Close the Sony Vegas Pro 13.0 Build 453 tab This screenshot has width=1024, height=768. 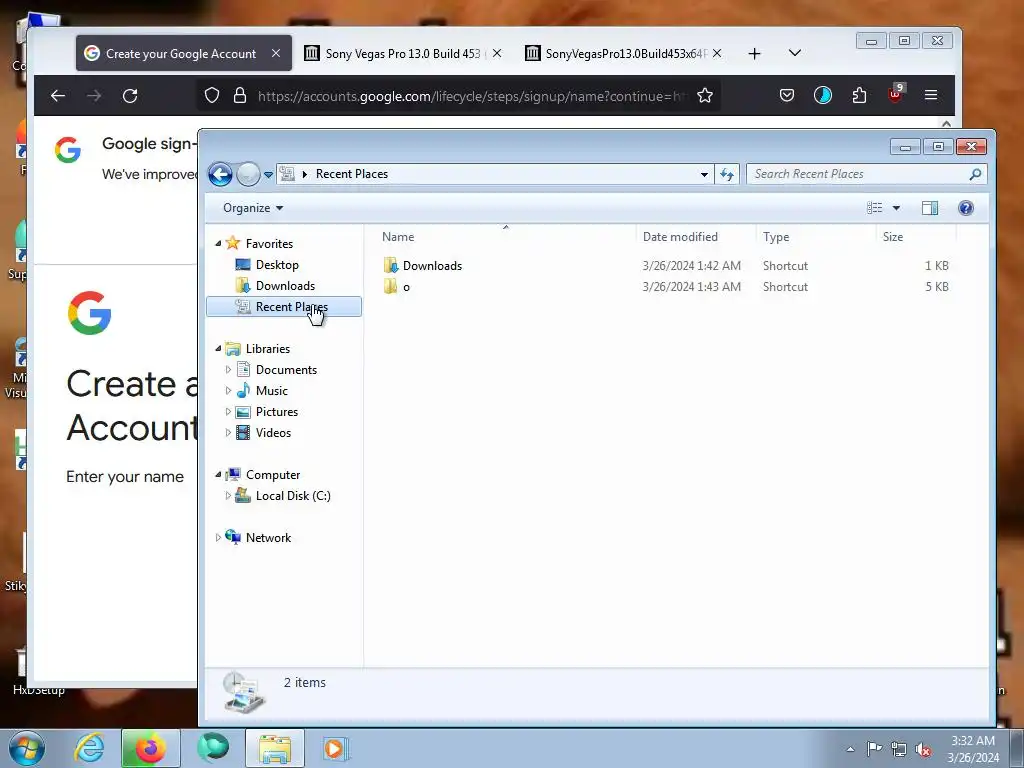[x=497, y=54]
